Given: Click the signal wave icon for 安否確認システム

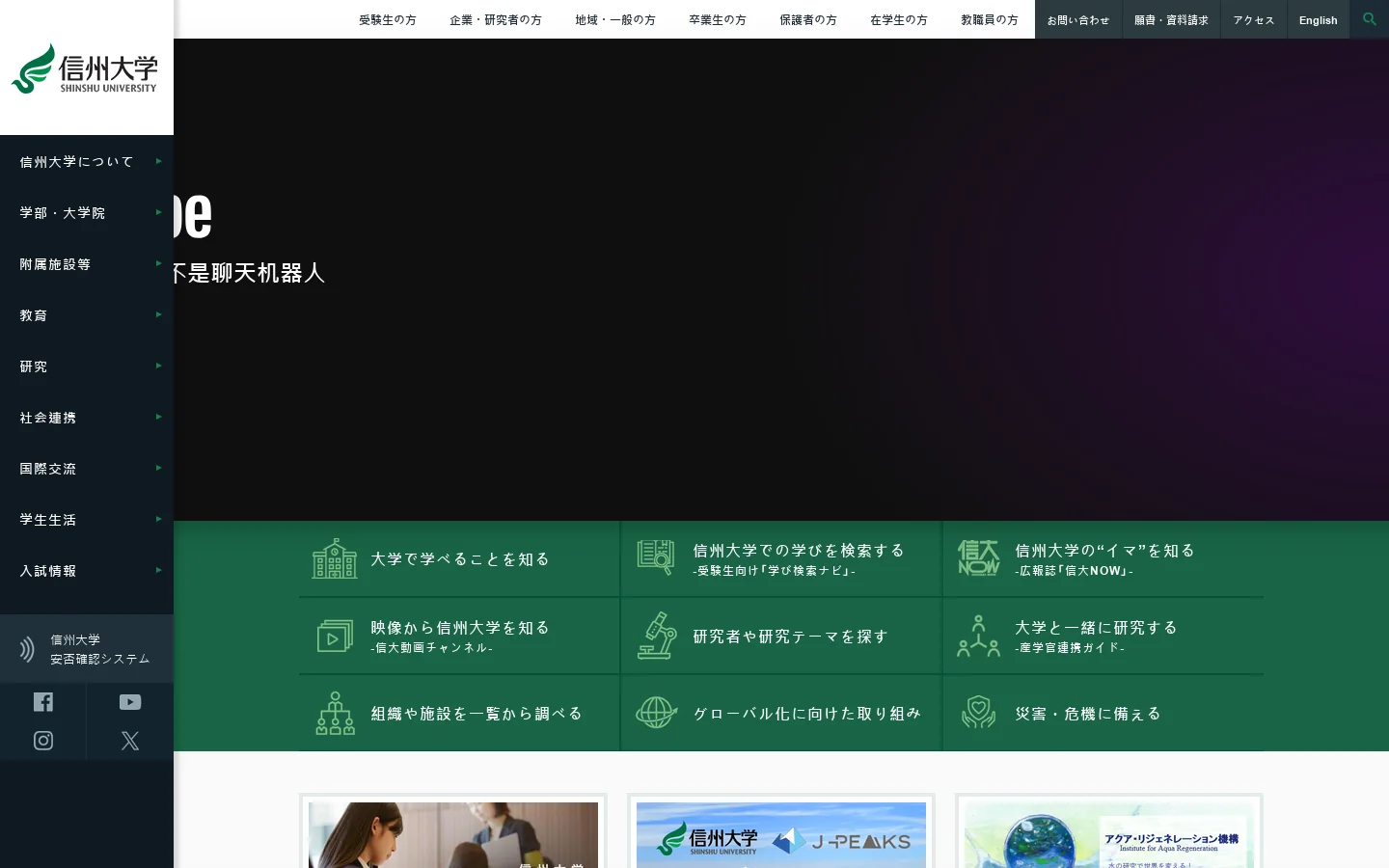Looking at the screenshot, I should point(27,649).
